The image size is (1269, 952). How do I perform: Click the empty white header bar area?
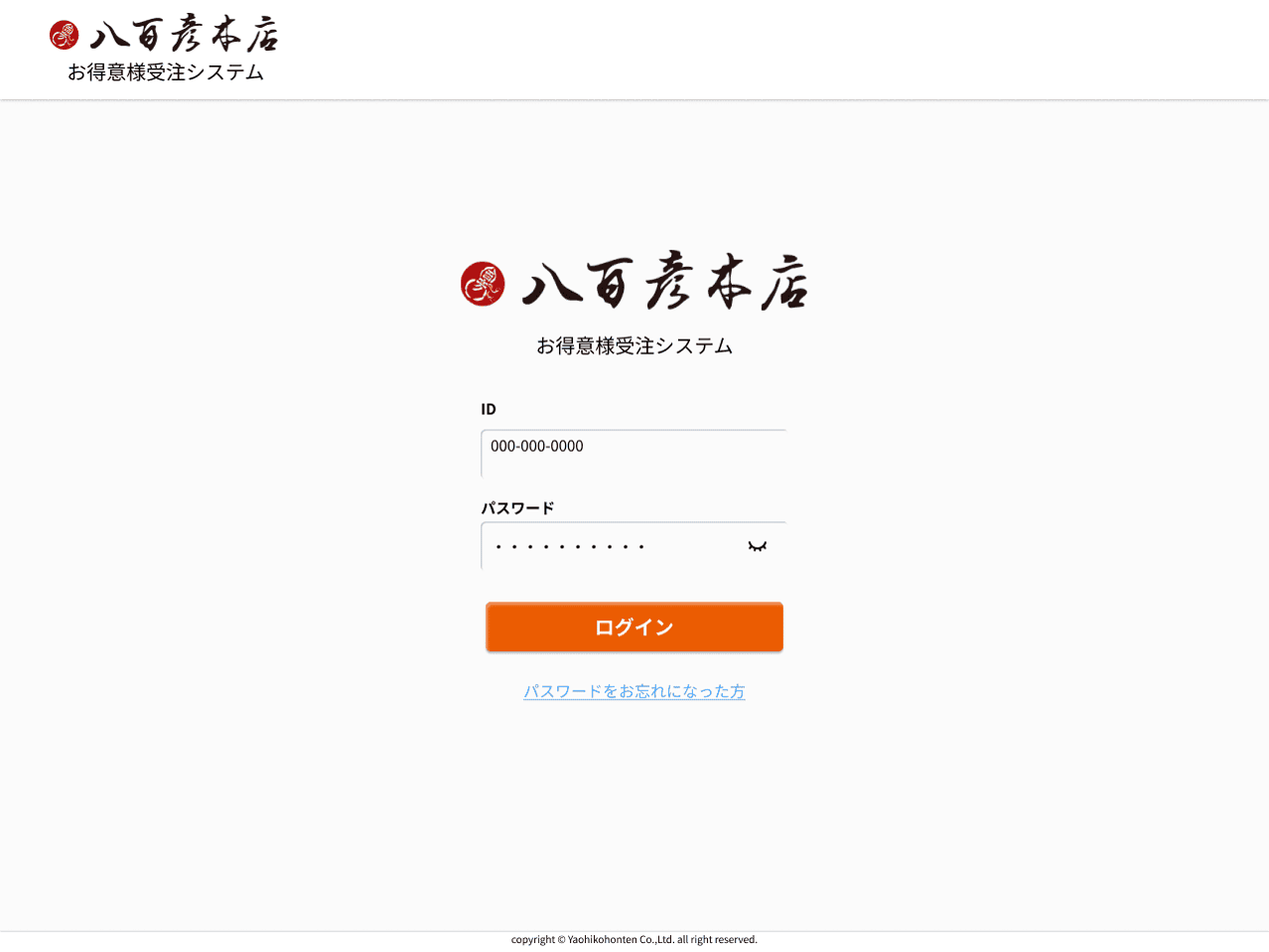[775, 50]
